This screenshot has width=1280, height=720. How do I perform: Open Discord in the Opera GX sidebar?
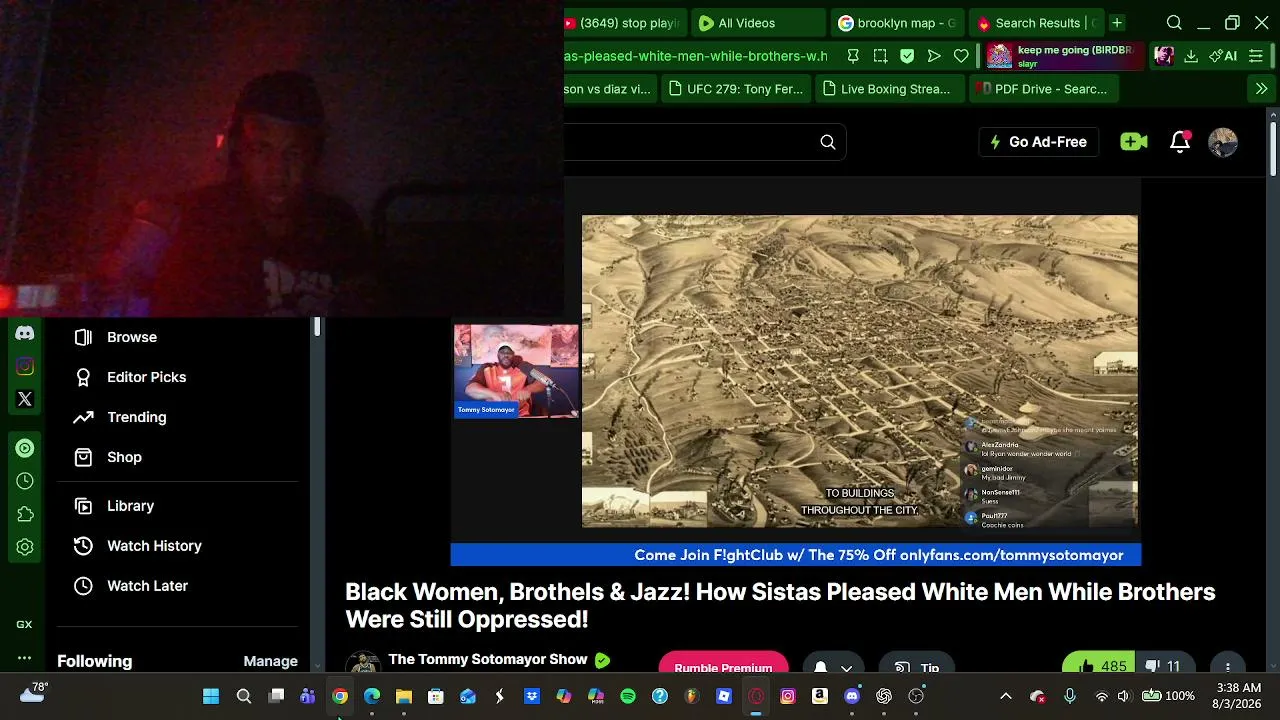[25, 333]
